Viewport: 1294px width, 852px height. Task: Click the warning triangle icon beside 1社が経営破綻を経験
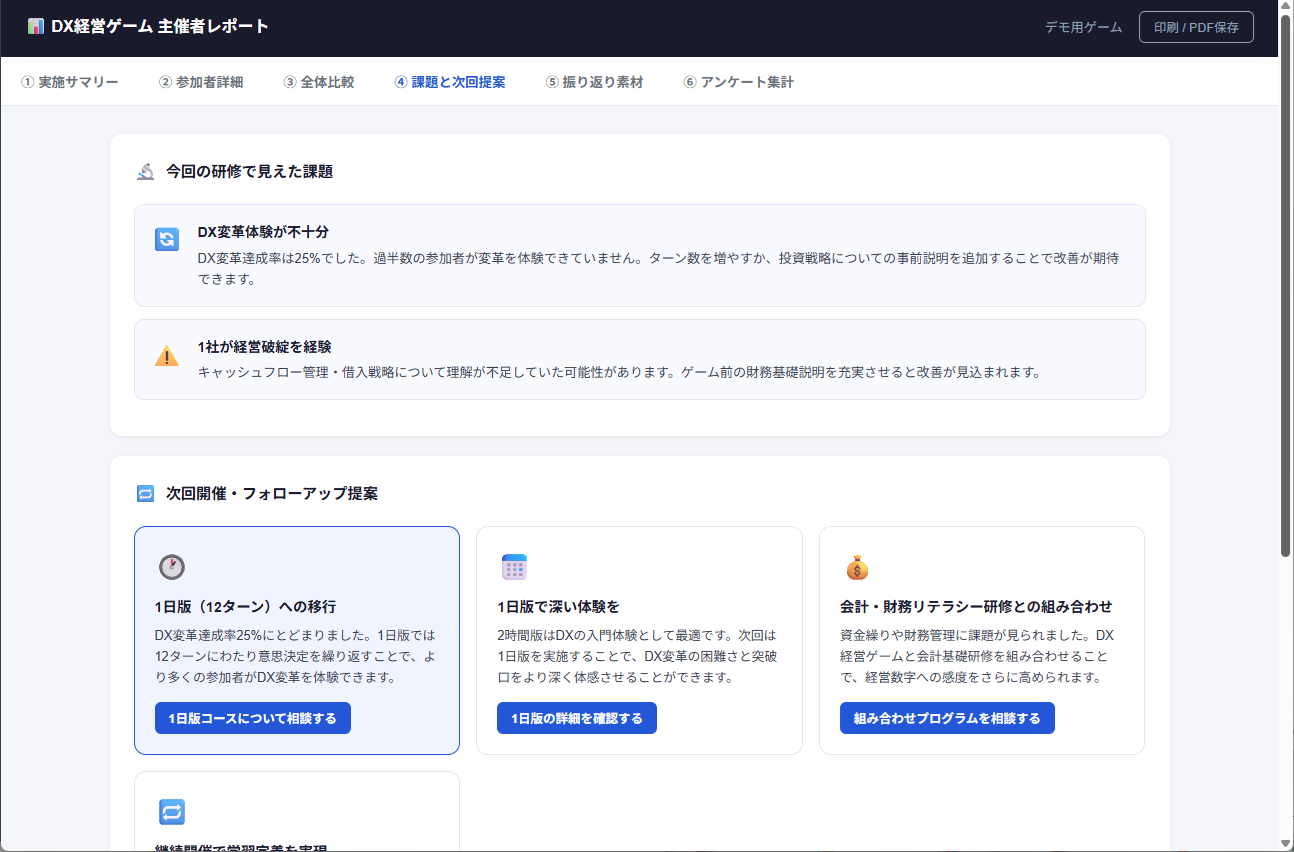(167, 356)
